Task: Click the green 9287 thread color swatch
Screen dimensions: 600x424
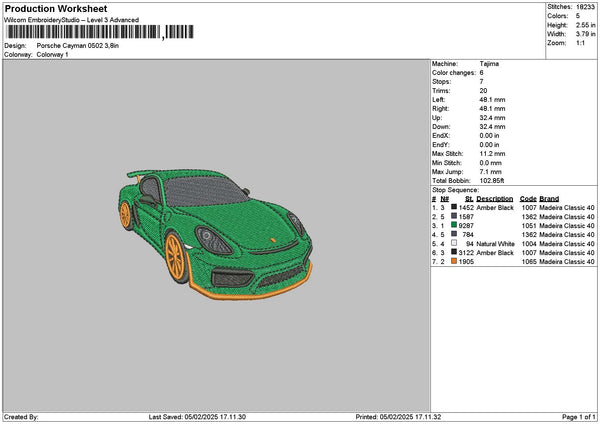Action: click(454, 225)
